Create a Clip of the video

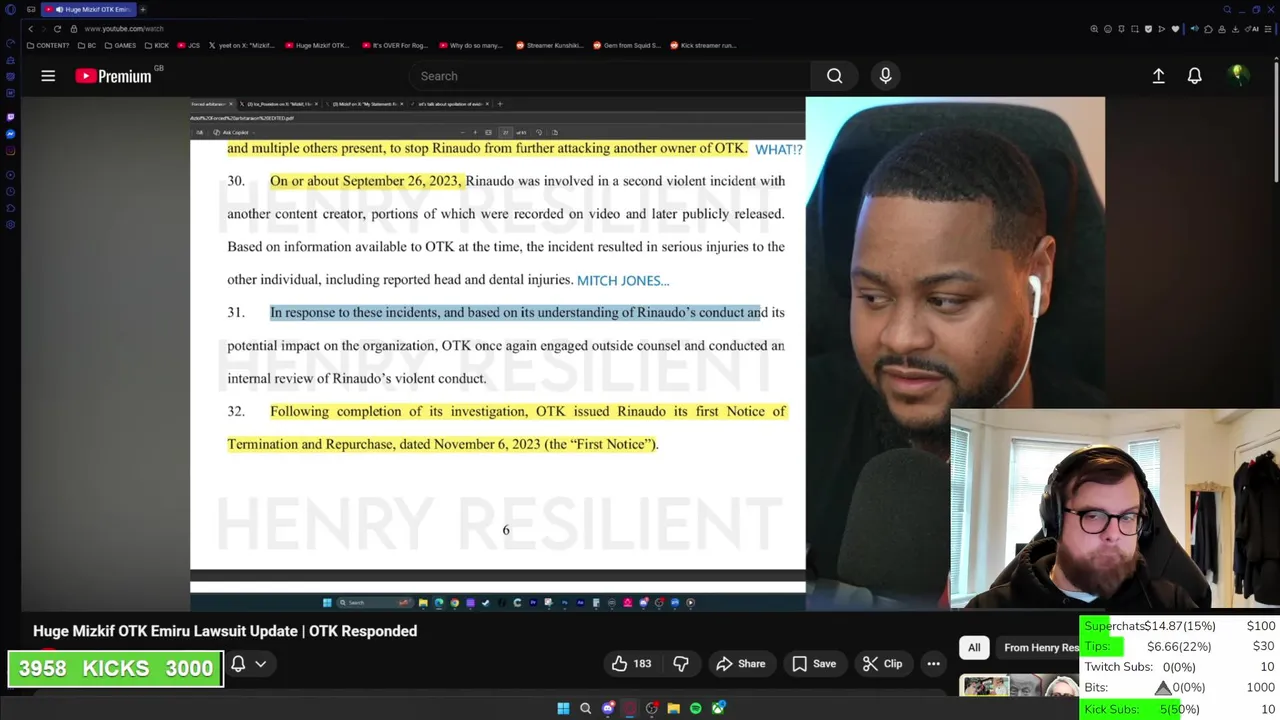click(882, 664)
